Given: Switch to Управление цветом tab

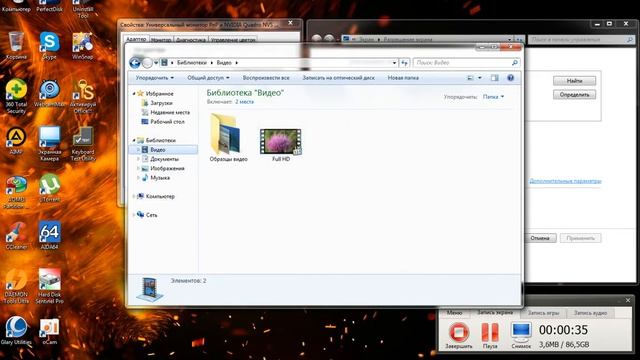Looking at the screenshot, I should (x=233, y=40).
